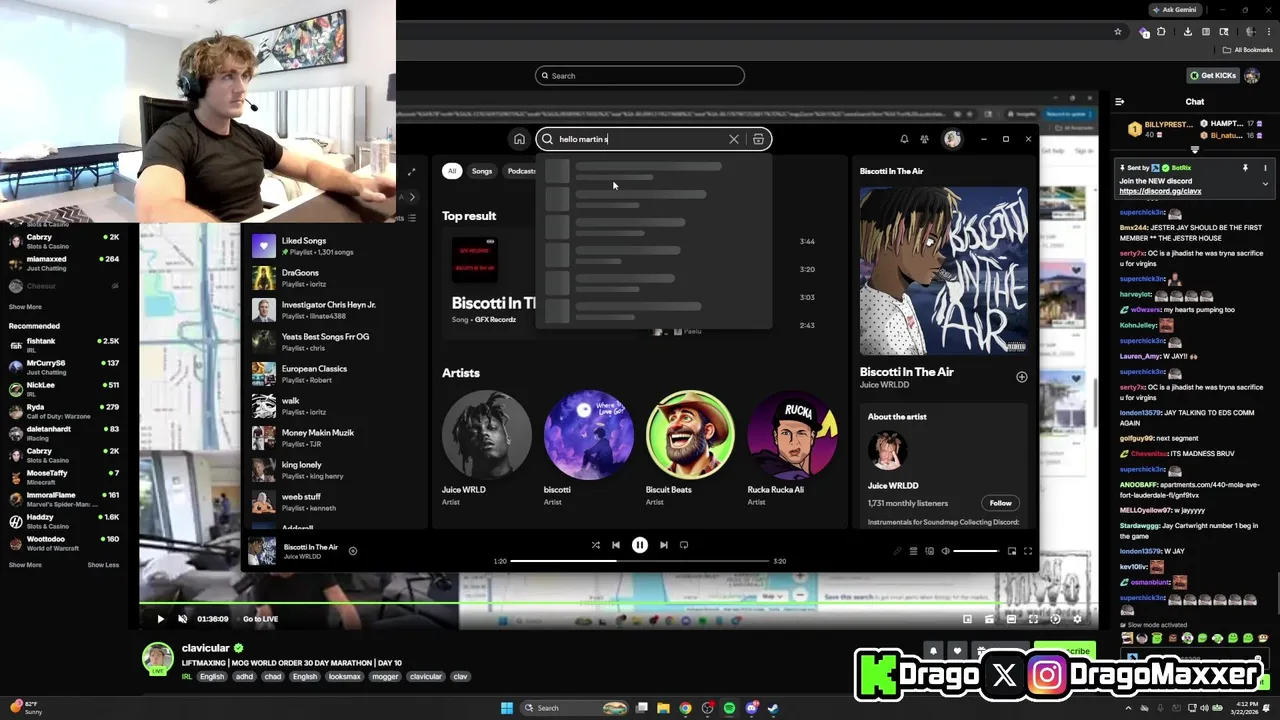Open All Bookmarks folder
Viewport: 1280px width, 720px height.
(x=1248, y=50)
